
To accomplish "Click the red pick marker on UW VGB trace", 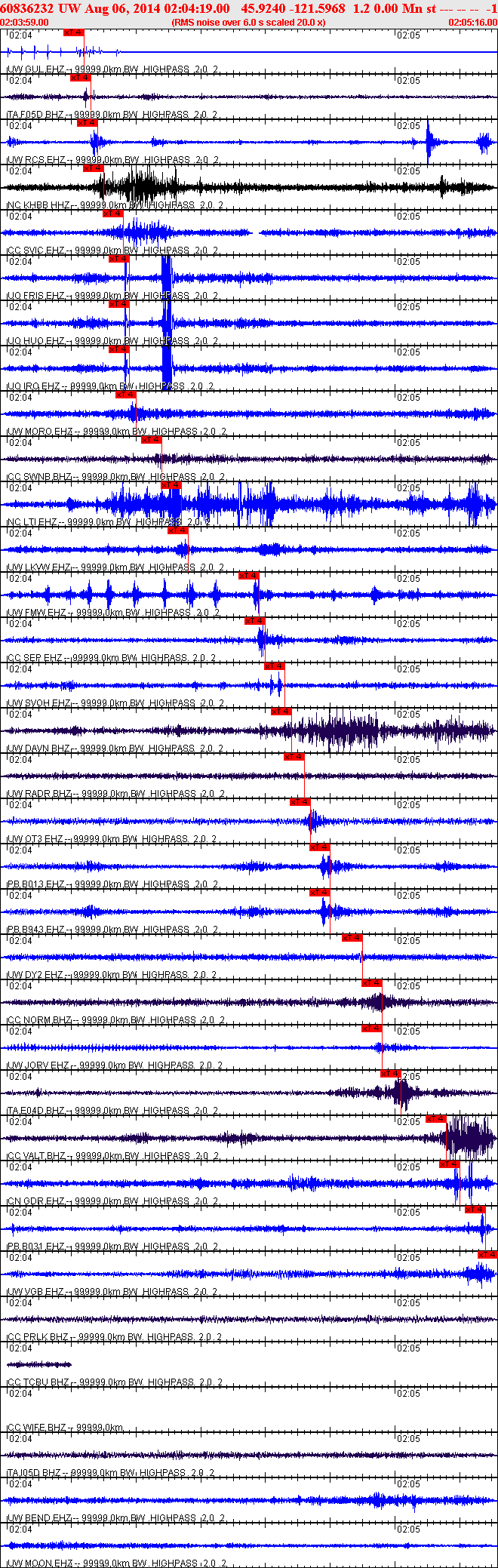I will [488, 1255].
